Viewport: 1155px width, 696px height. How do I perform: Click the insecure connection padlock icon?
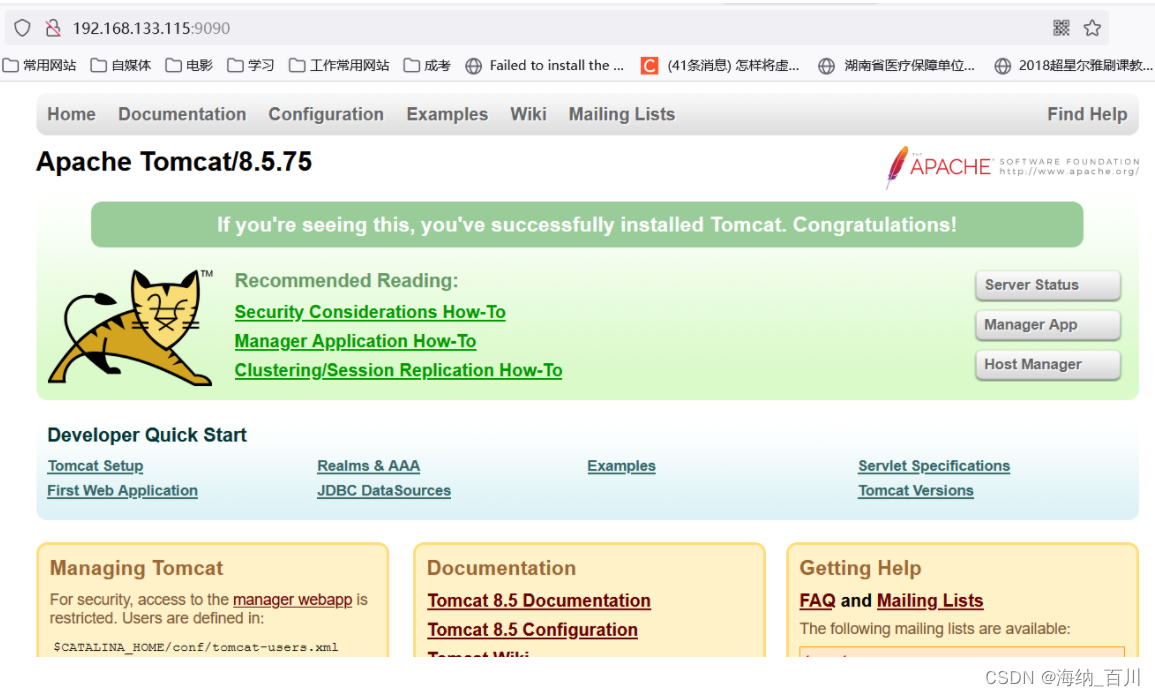tap(52, 28)
